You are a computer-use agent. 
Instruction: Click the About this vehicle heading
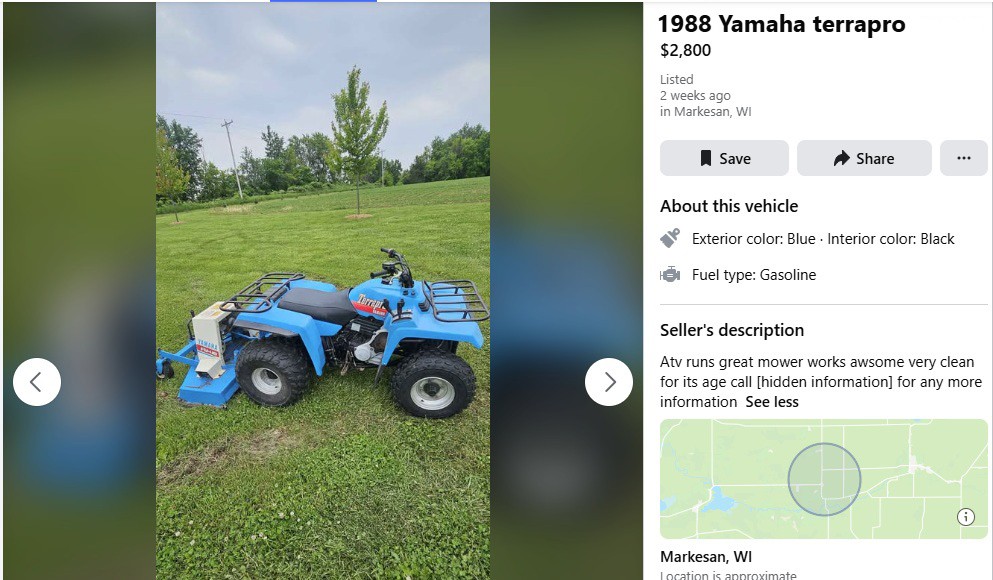pos(729,206)
